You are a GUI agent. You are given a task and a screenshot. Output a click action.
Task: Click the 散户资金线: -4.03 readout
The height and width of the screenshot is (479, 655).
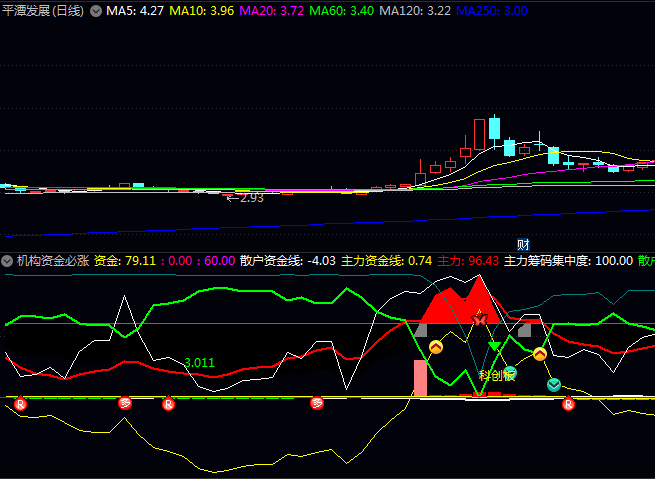click(x=288, y=261)
